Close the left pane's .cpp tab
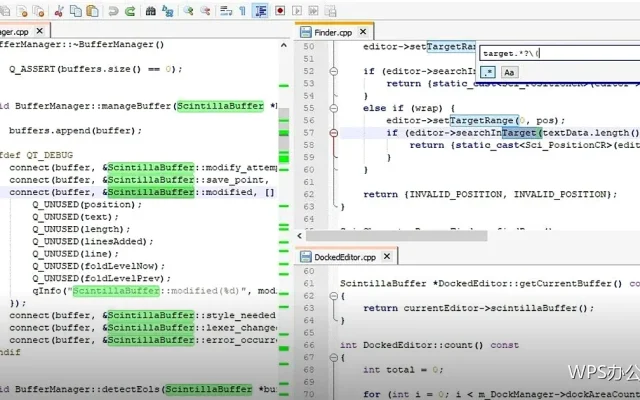The image size is (640, 400). (40, 31)
